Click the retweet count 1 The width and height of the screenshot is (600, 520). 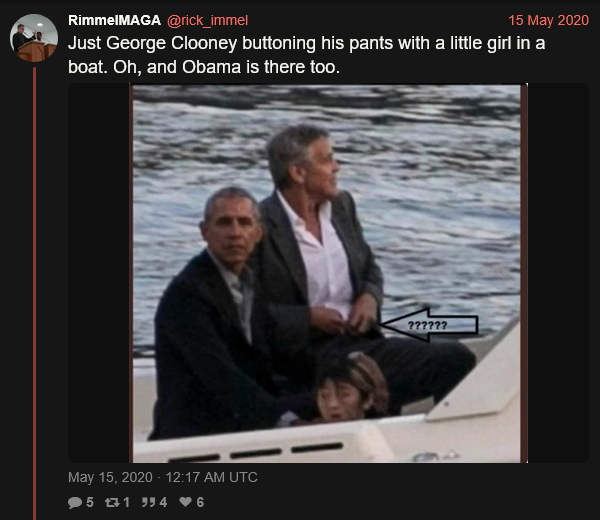point(126,502)
